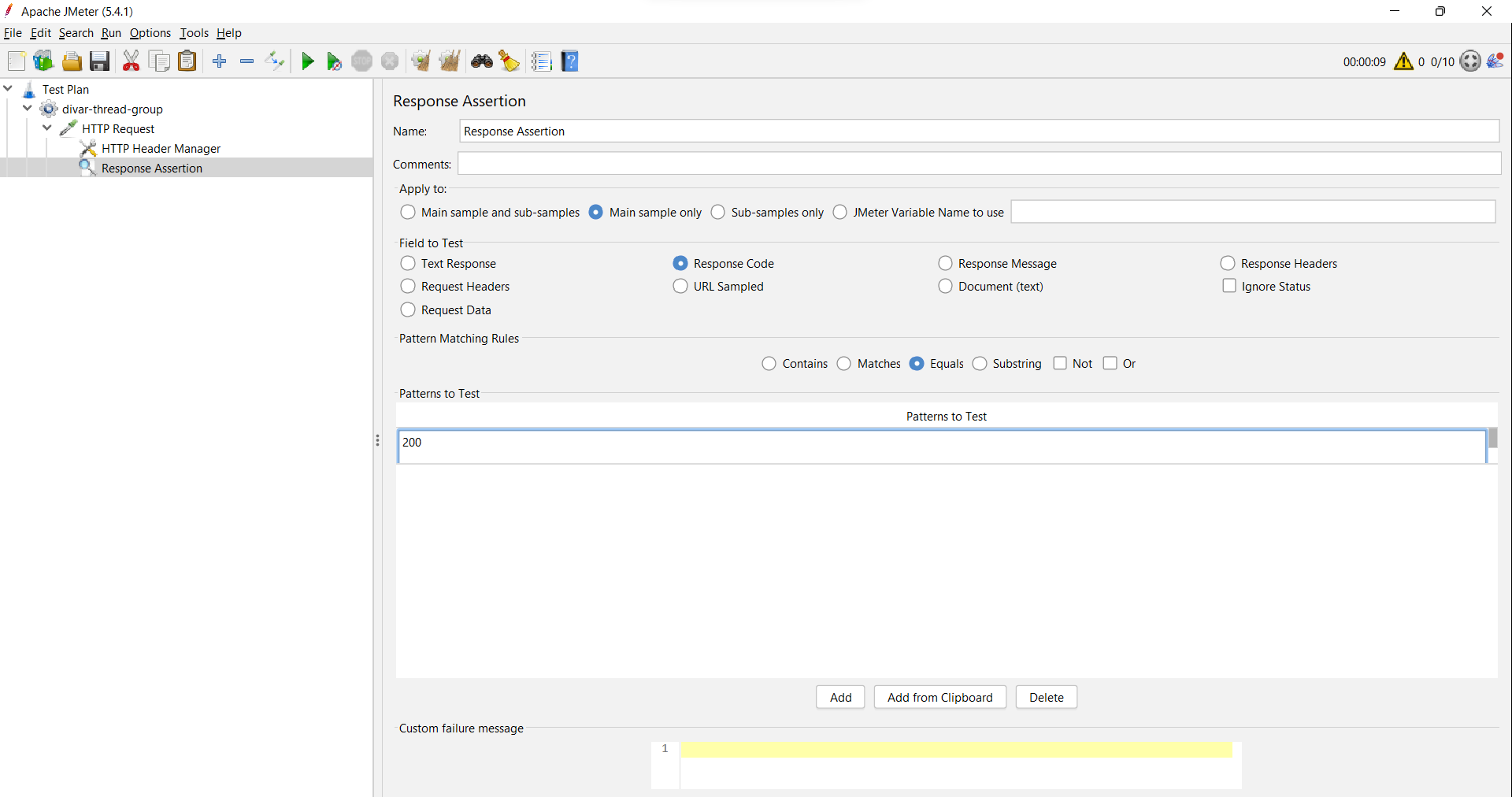1512x797 pixels.
Task: Click the 200 pattern cell
Action: [942, 447]
